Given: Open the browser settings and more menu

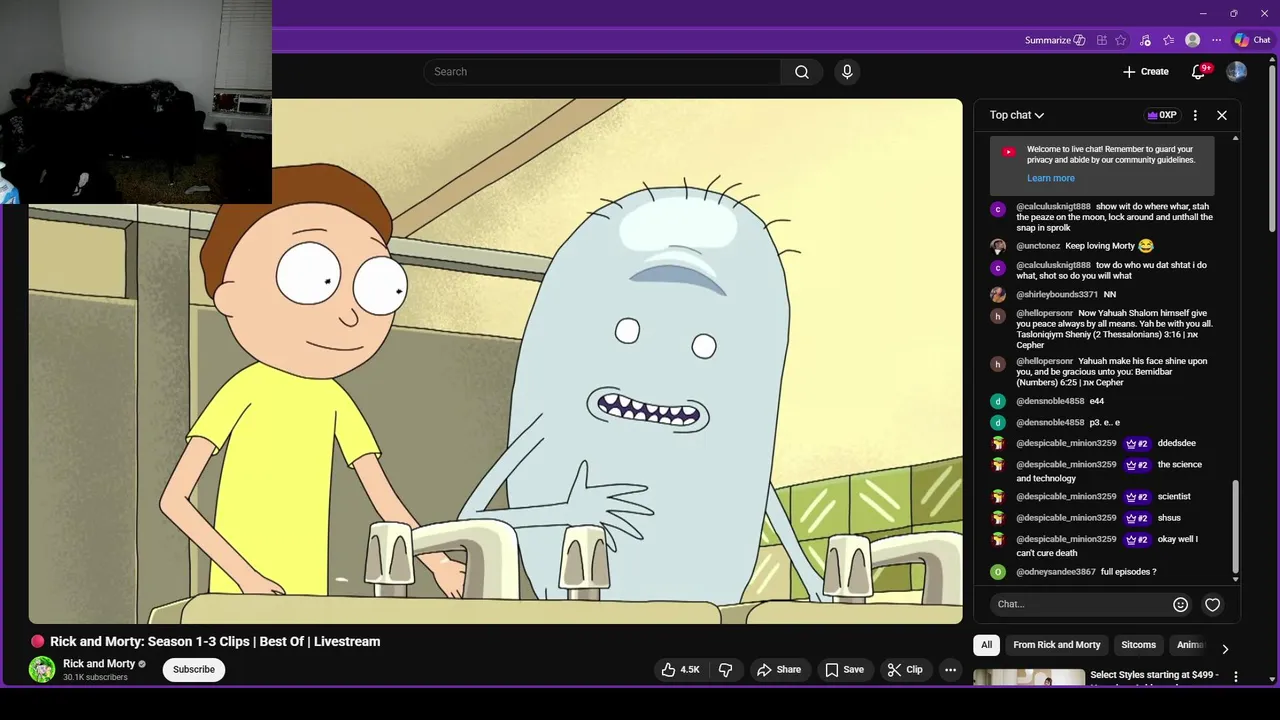Looking at the screenshot, I should point(1216,40).
